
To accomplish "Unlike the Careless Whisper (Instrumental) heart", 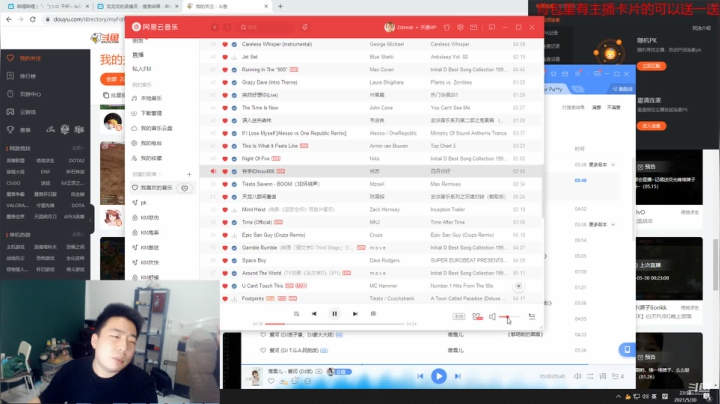I will click(225, 45).
